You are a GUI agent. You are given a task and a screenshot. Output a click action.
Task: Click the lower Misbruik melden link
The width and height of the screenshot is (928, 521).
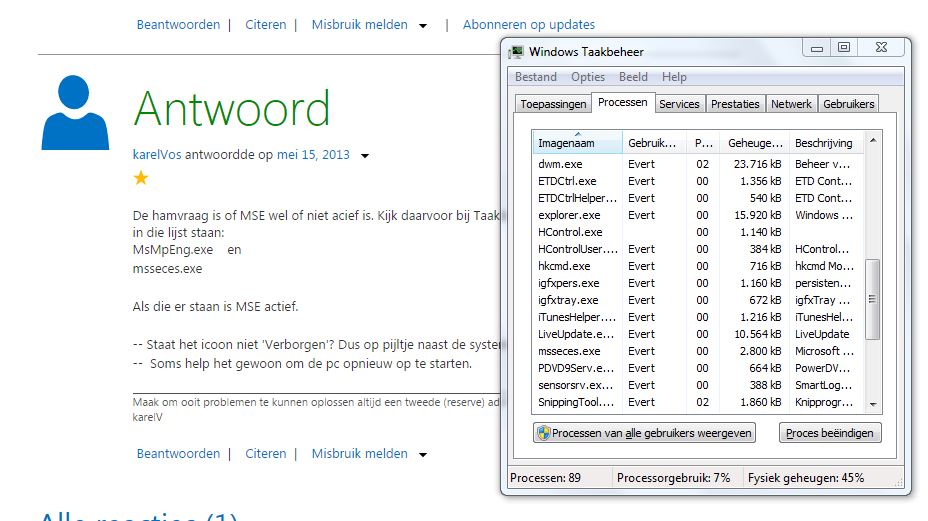pyautogui.click(x=360, y=454)
